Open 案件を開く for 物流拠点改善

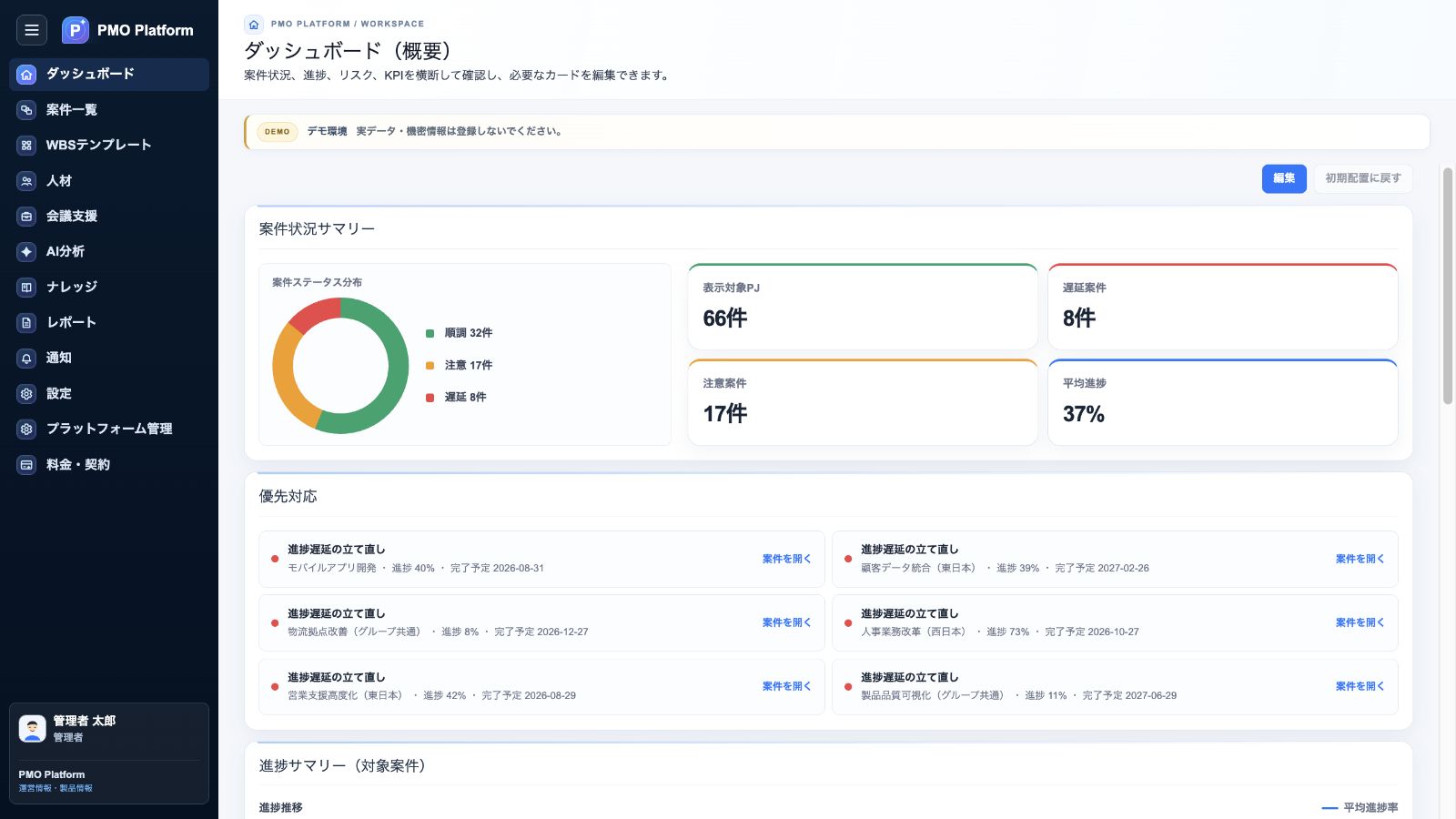(786, 622)
